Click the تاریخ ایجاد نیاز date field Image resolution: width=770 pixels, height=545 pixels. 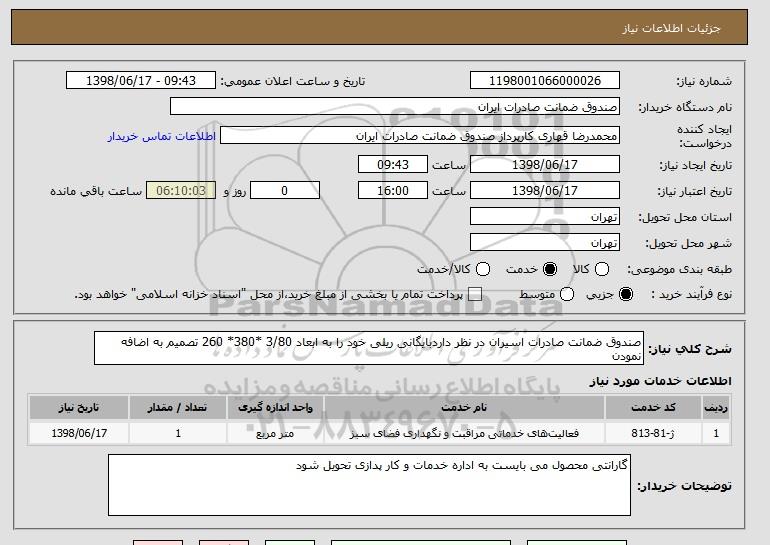[x=545, y=164]
